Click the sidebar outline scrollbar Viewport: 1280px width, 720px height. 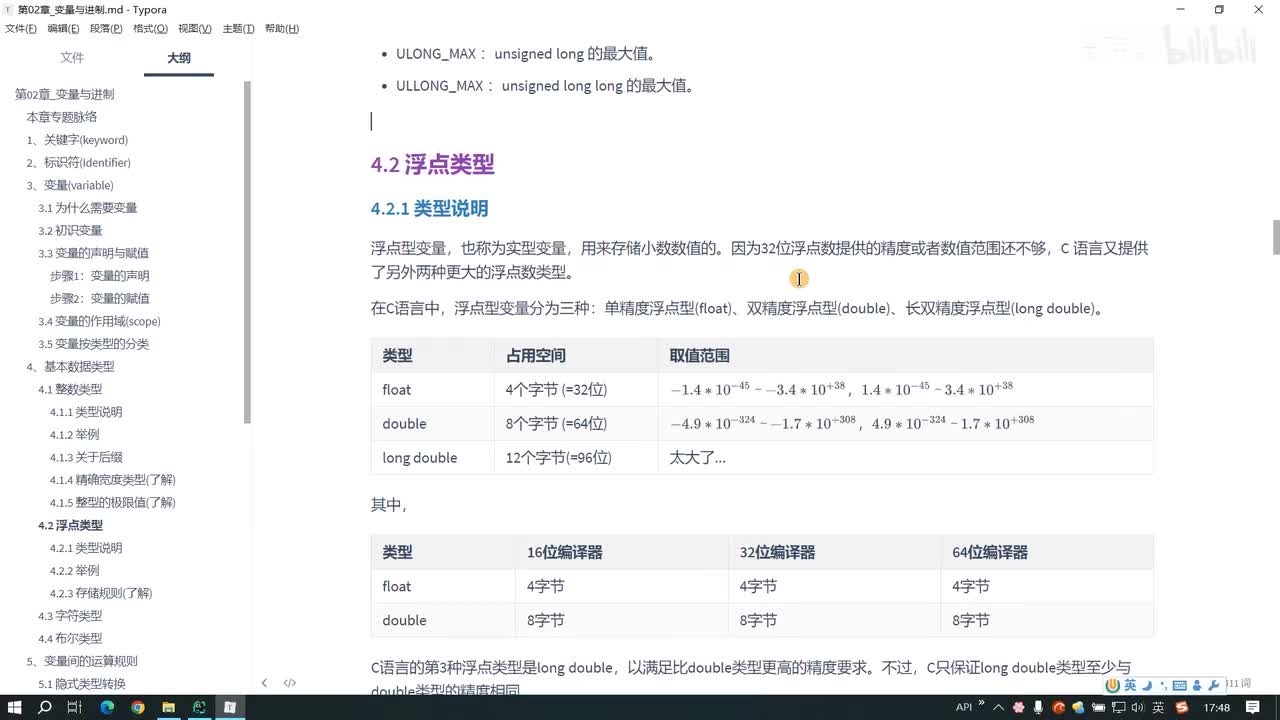pyautogui.click(x=247, y=251)
